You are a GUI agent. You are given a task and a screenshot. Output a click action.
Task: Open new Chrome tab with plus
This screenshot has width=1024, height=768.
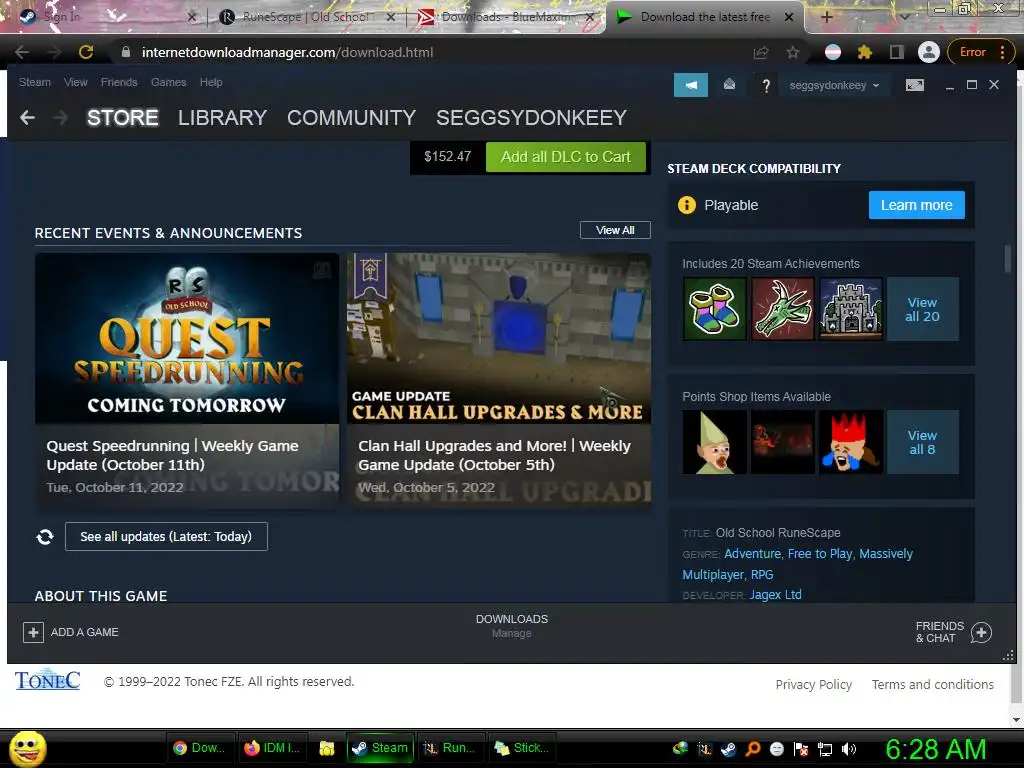pos(826,17)
